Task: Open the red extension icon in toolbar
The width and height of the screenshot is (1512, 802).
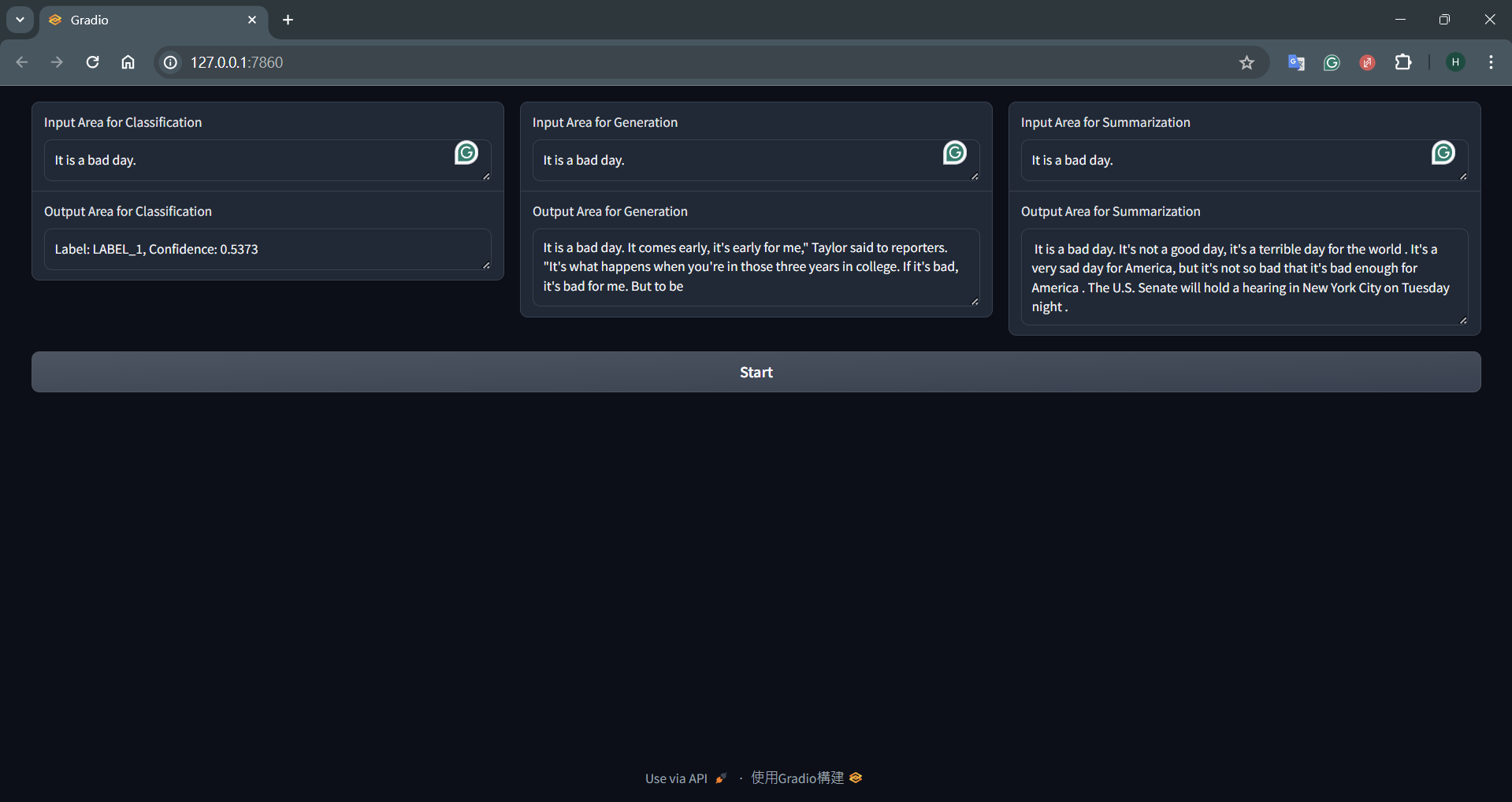Action: tap(1367, 62)
